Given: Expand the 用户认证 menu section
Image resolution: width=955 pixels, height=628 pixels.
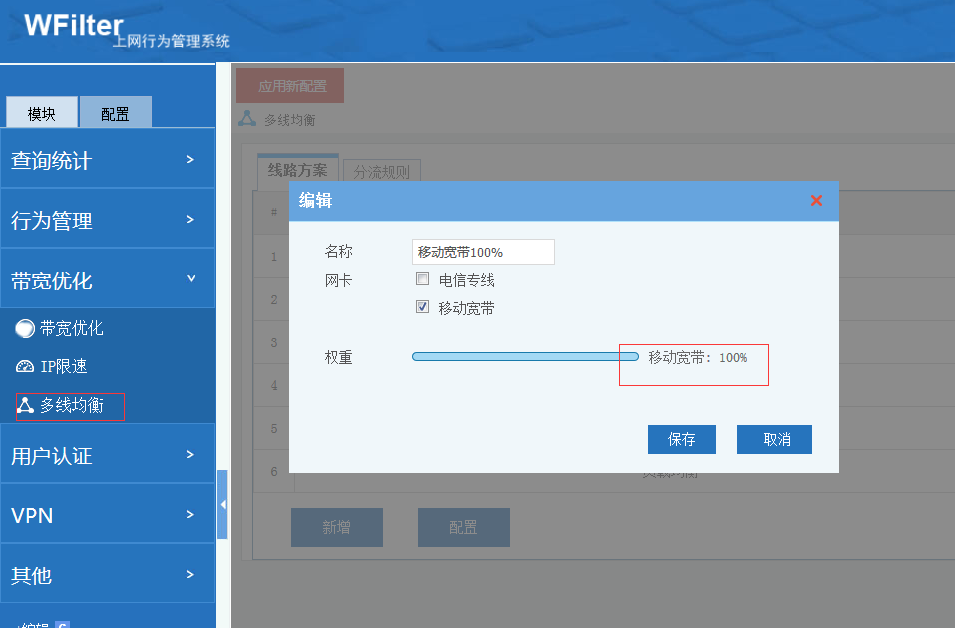Looking at the screenshot, I should pyautogui.click(x=107, y=456).
